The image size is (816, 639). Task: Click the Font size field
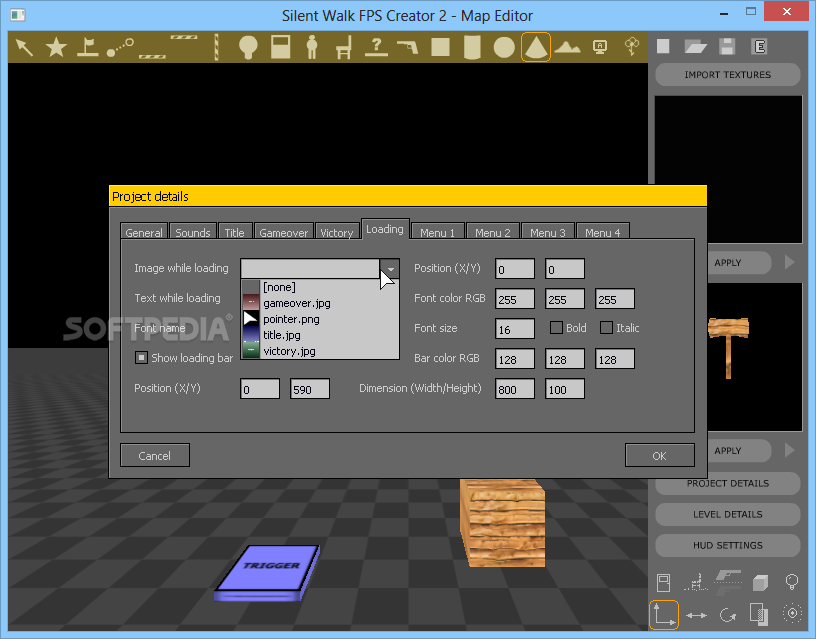(x=515, y=329)
